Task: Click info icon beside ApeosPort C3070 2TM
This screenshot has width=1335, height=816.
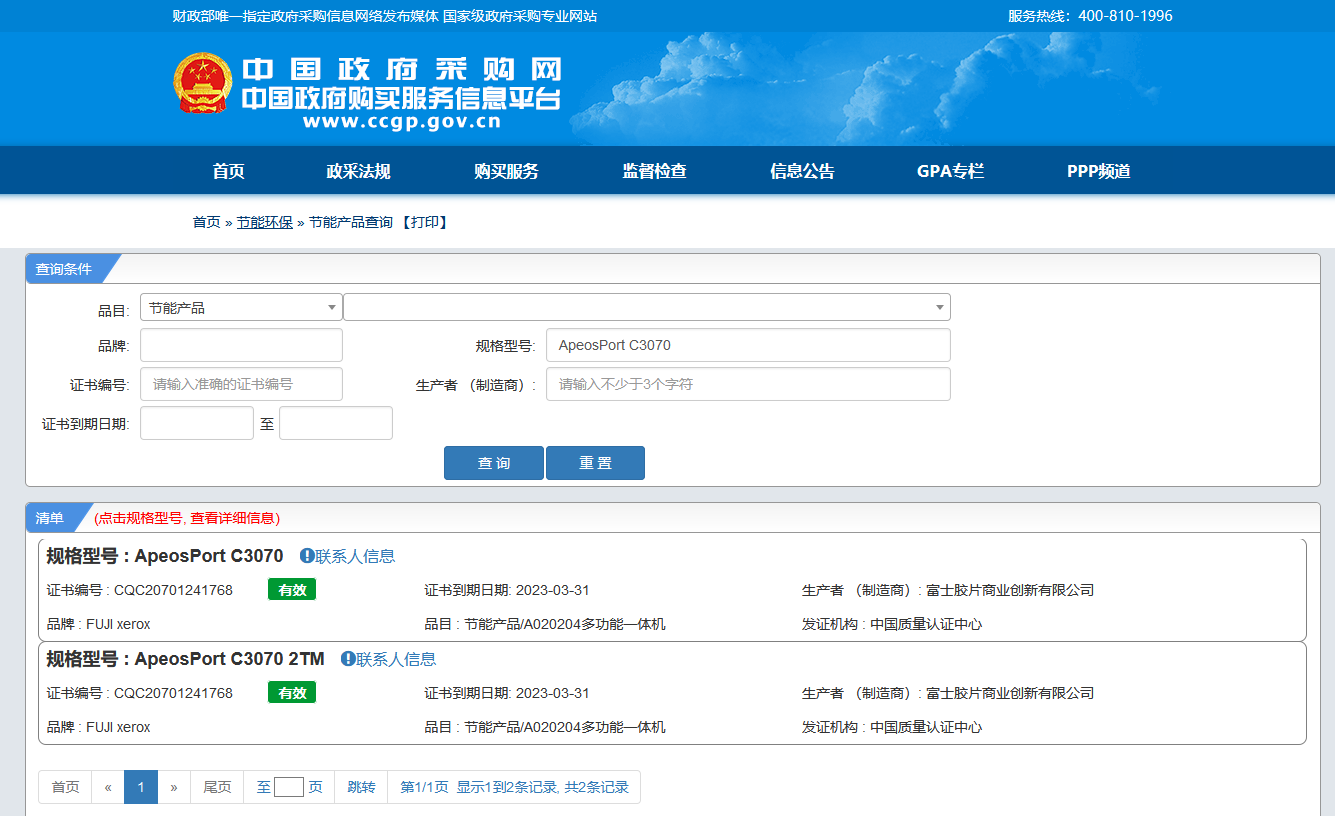Action: [348, 659]
